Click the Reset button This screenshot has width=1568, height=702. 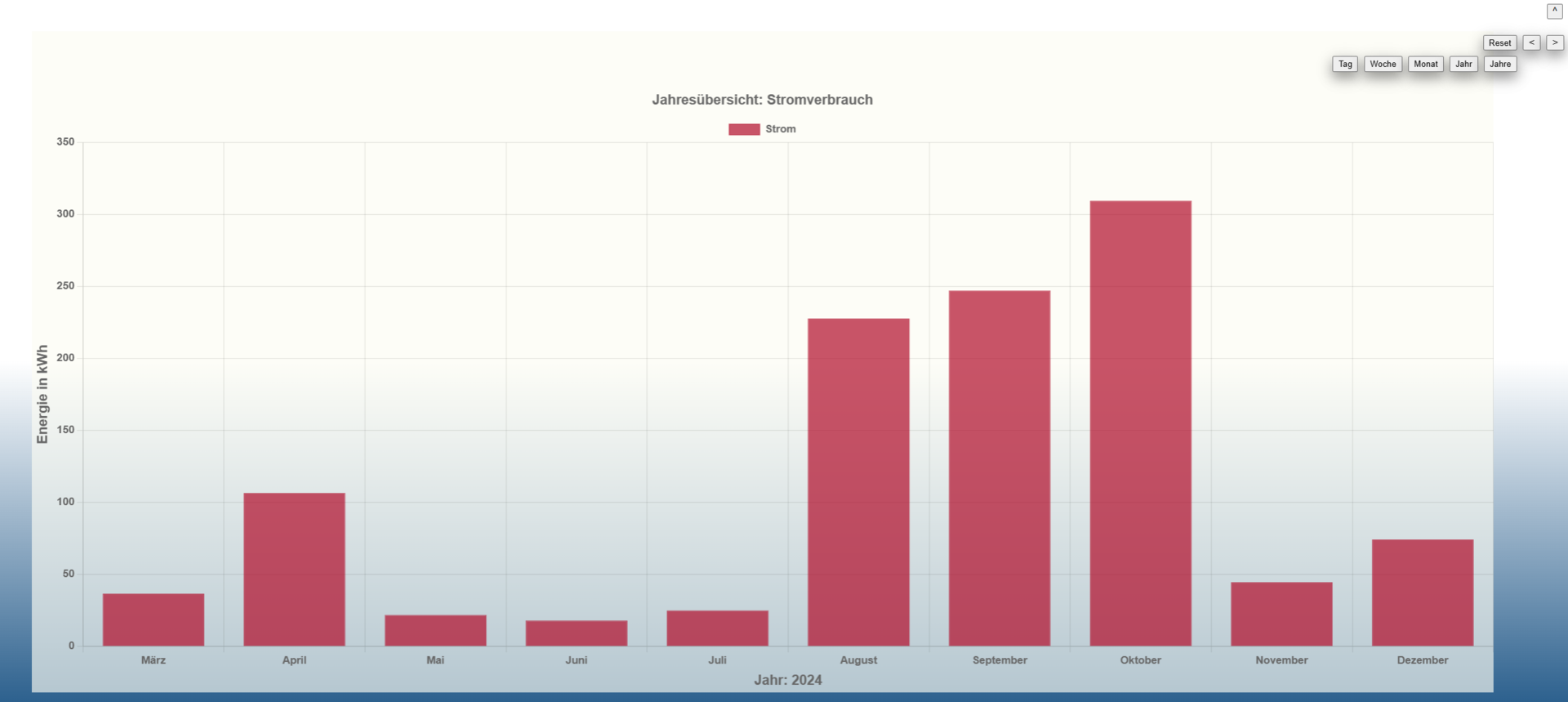coord(1499,42)
